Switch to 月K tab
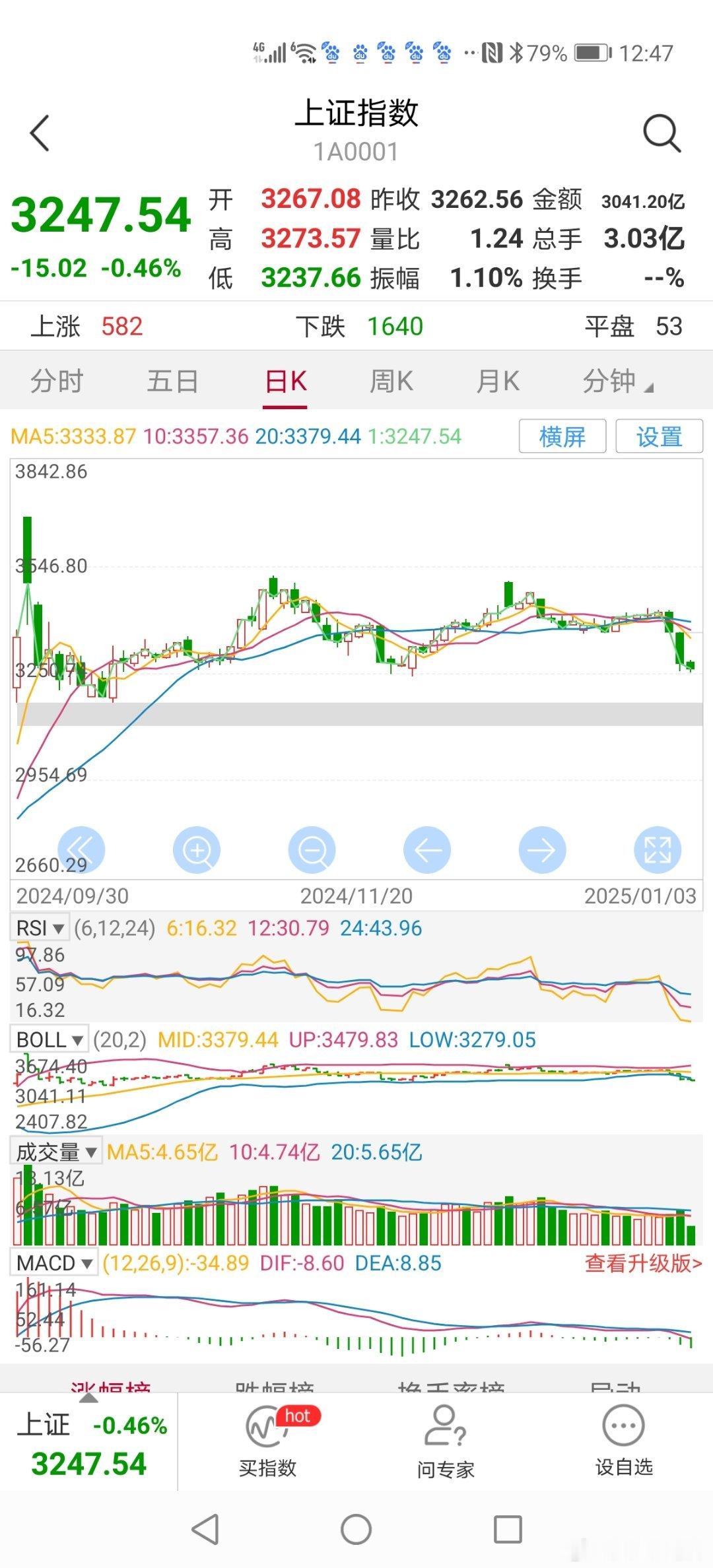 point(498,381)
